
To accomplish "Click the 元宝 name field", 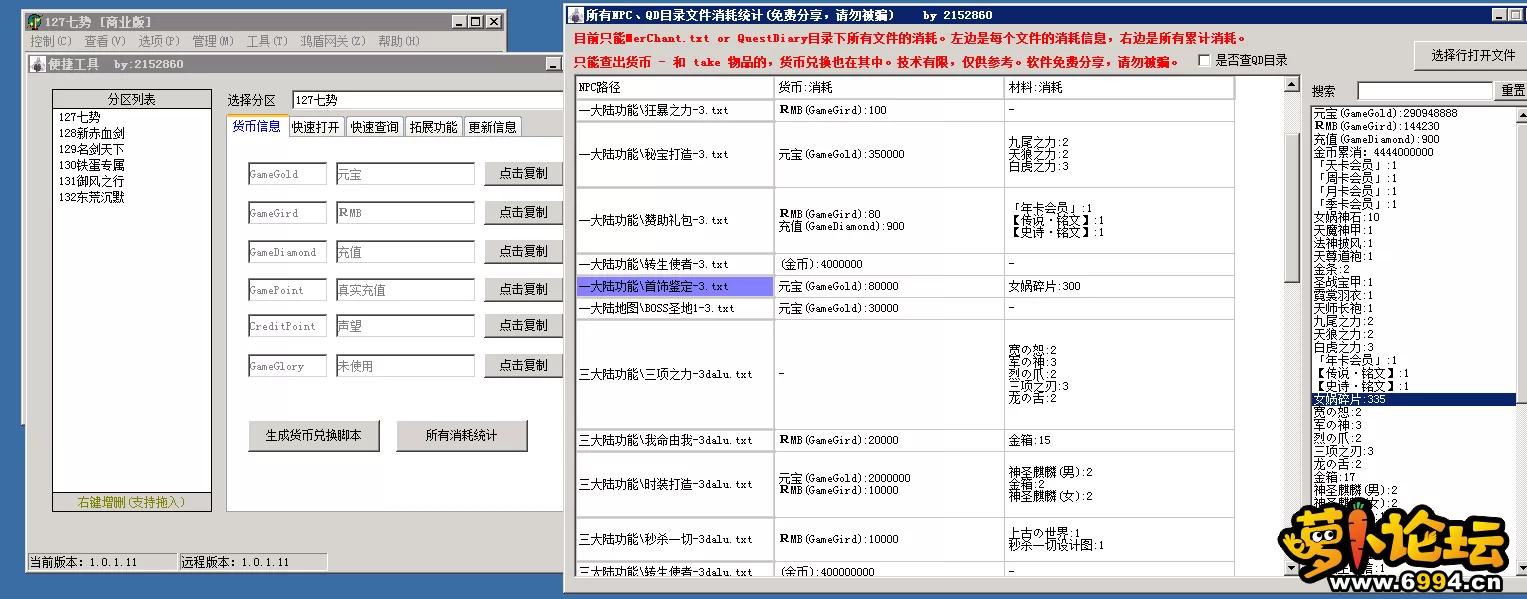I will (405, 174).
